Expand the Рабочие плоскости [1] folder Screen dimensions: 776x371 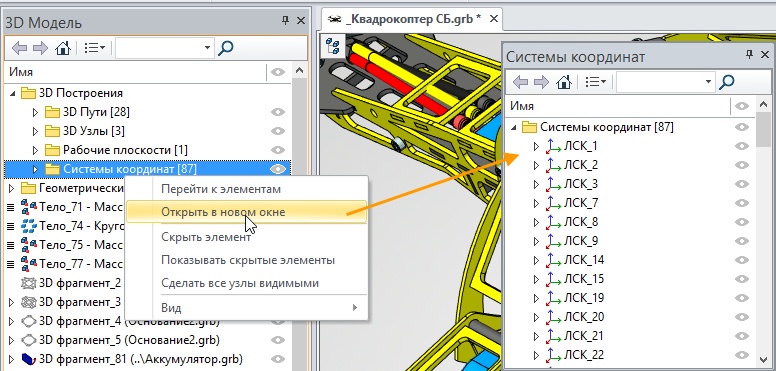pyautogui.click(x=35, y=150)
